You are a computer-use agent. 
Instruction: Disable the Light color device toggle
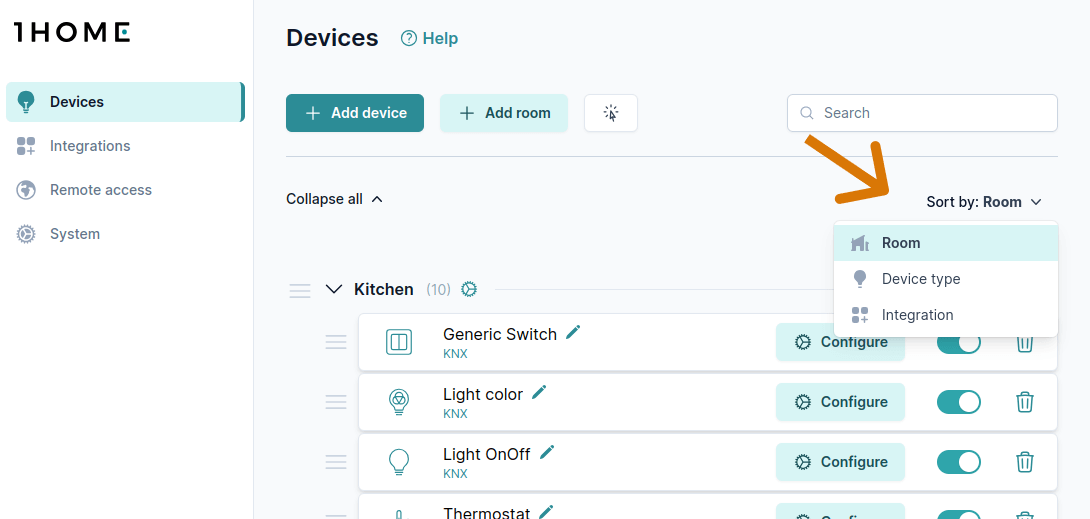click(959, 402)
